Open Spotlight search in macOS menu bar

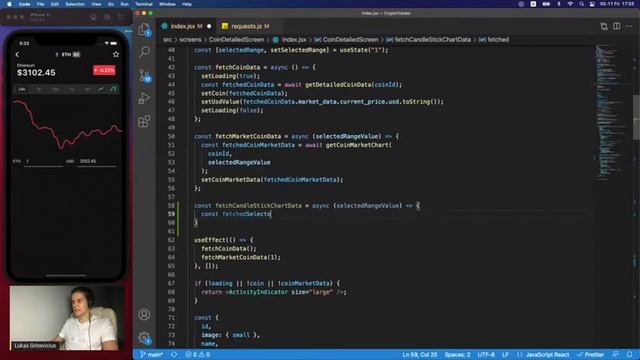pyautogui.click(x=582, y=4)
